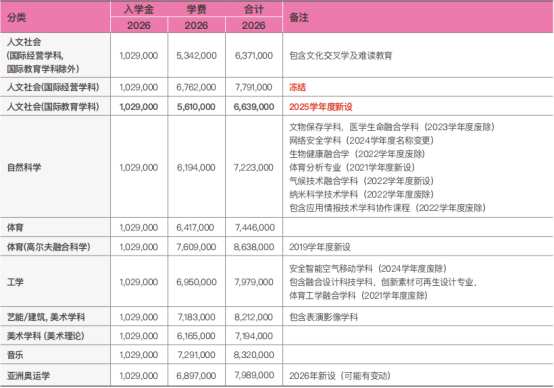Image resolution: width=554 pixels, height=388 pixels.
Task: Click the remark line starting '文物保存学科'
Action: point(392,127)
